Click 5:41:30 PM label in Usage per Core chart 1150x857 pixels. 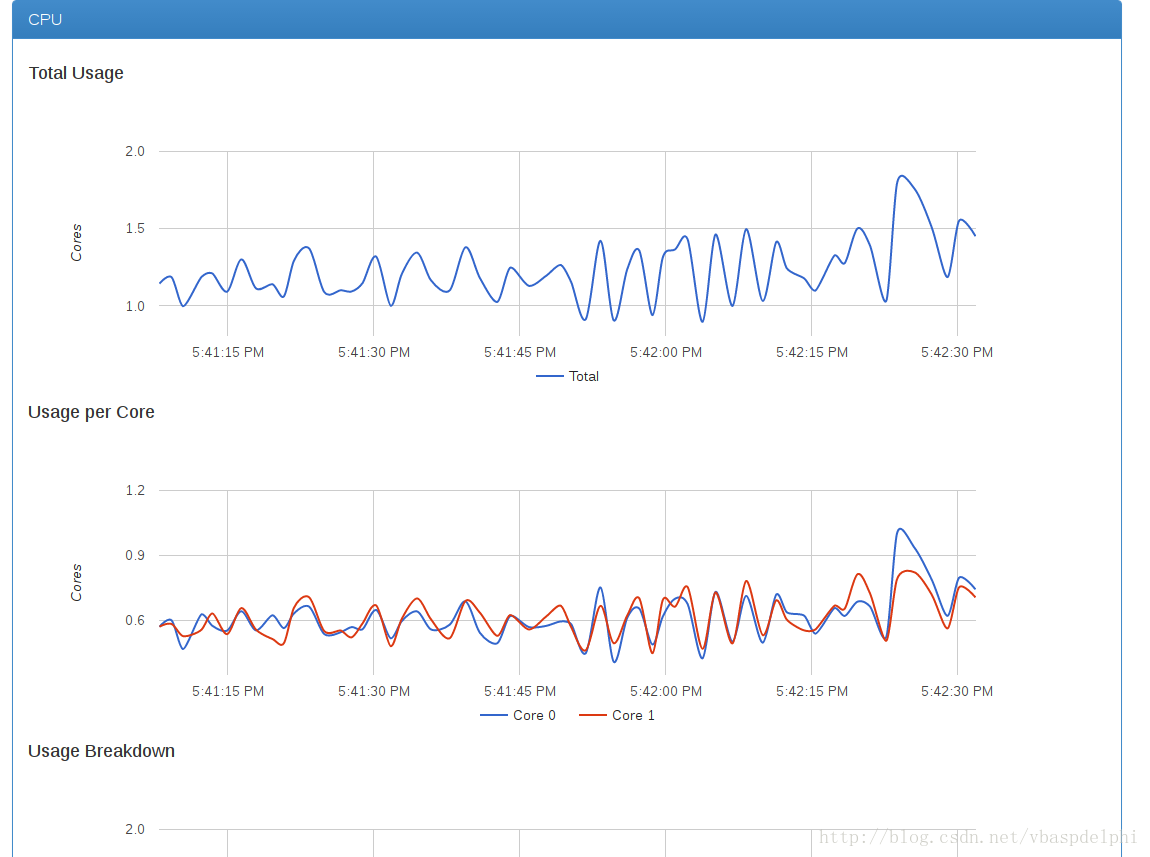pyautogui.click(x=373, y=691)
